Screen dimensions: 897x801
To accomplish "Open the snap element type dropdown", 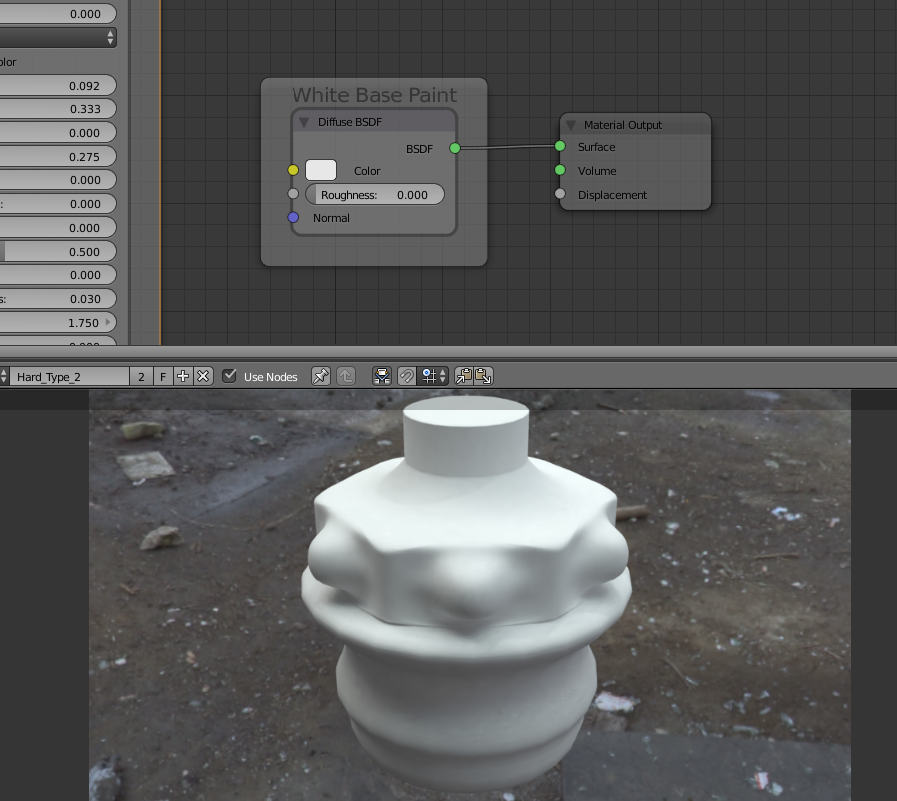I will (x=433, y=376).
